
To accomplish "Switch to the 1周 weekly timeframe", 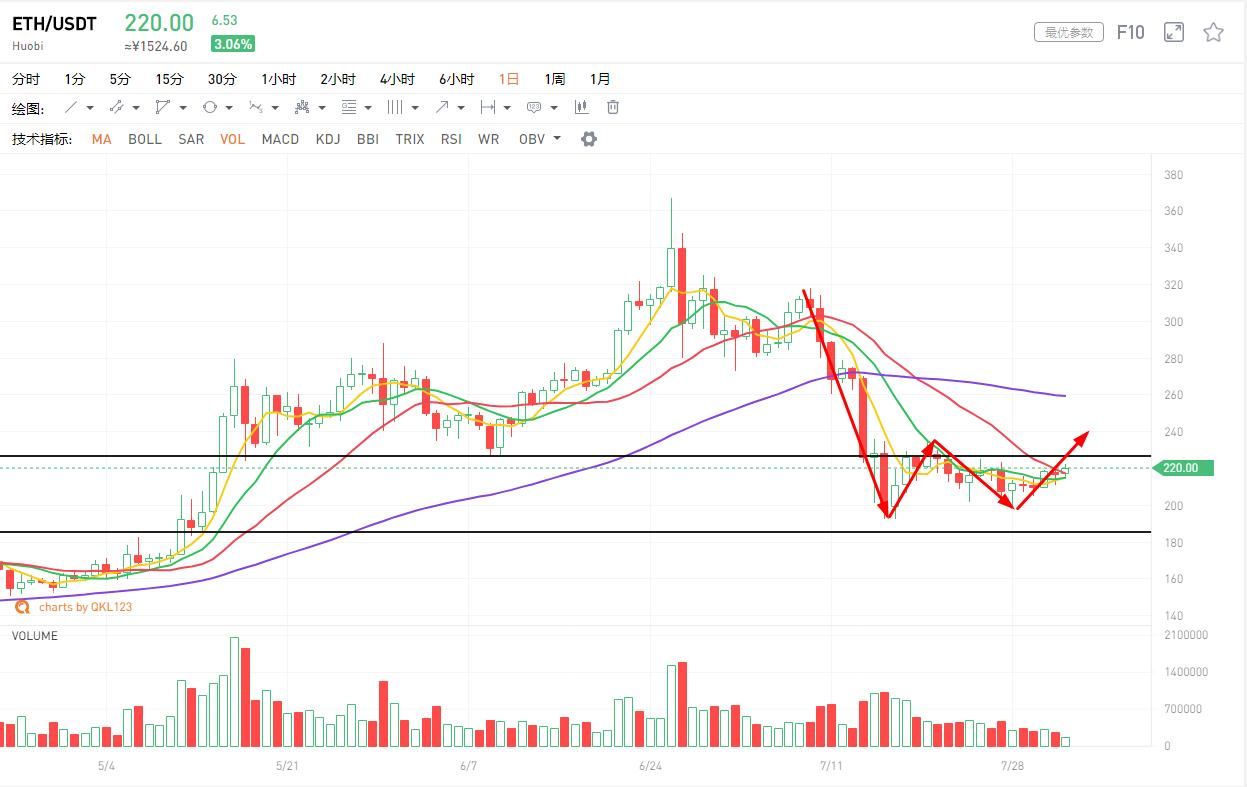I will click(x=554, y=79).
